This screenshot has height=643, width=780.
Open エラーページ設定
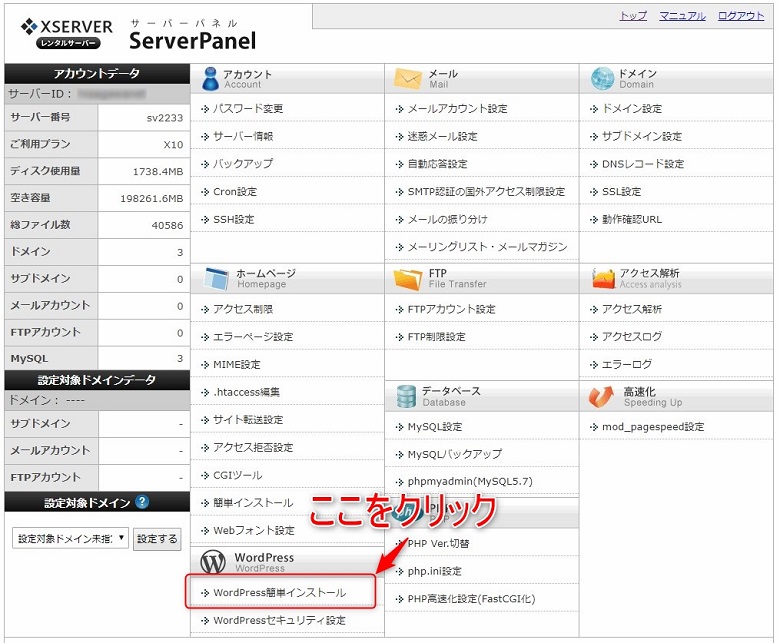click(253, 337)
